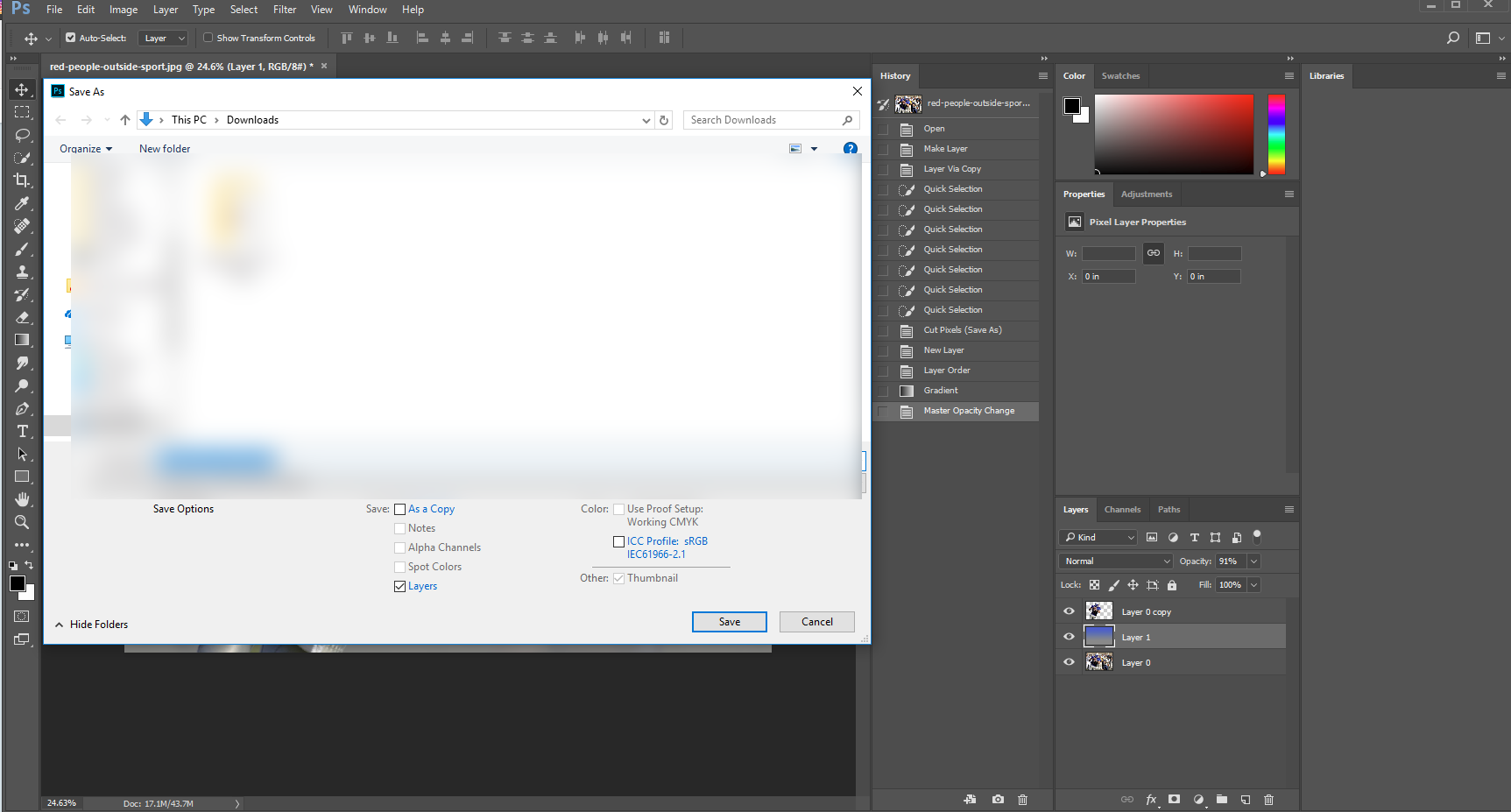Image resolution: width=1511 pixels, height=812 pixels.
Task: Create a new layer icon
Action: (1246, 800)
